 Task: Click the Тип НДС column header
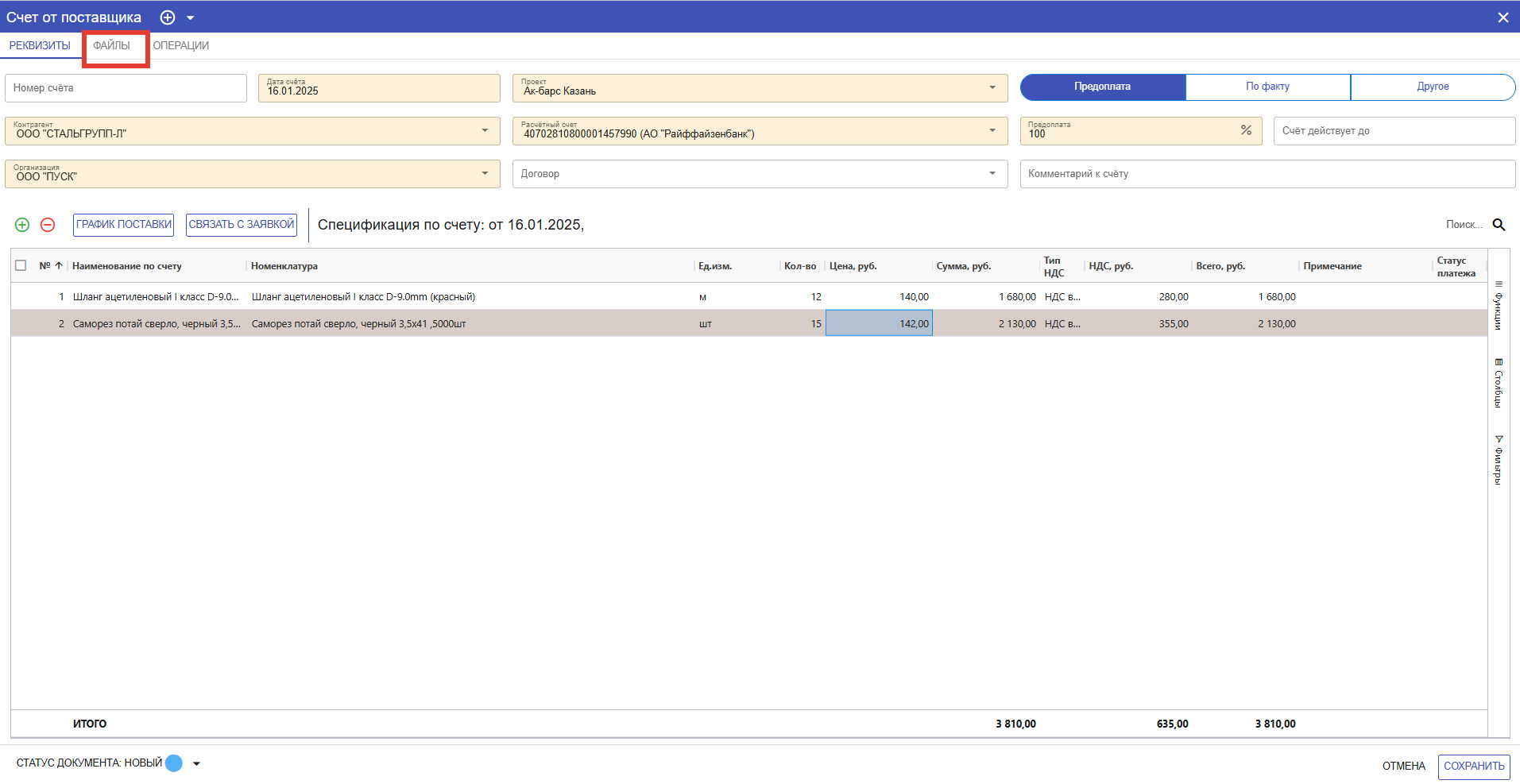1054,267
